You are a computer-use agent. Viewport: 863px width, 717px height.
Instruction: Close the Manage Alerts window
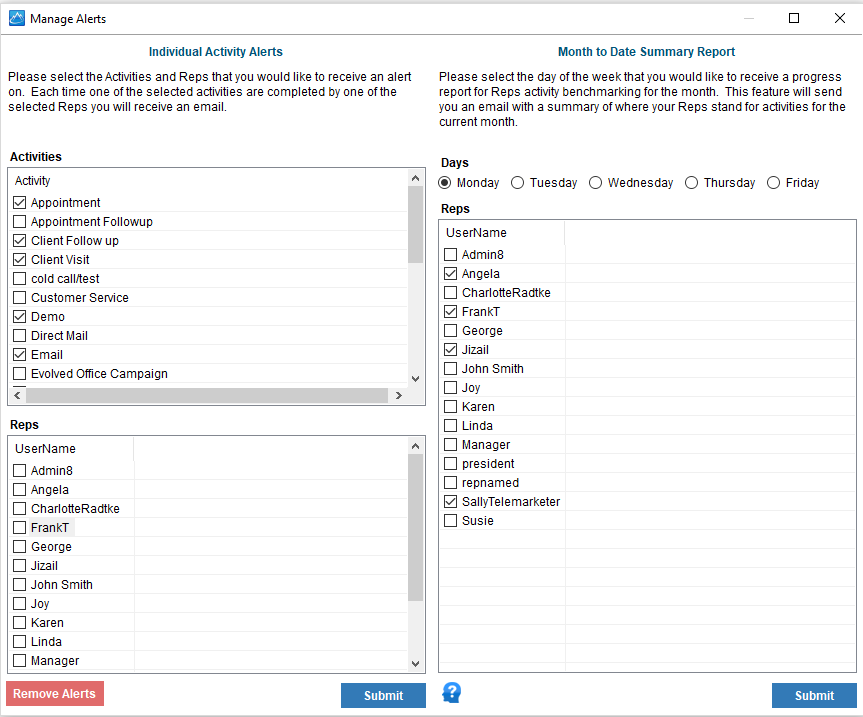[x=840, y=18]
